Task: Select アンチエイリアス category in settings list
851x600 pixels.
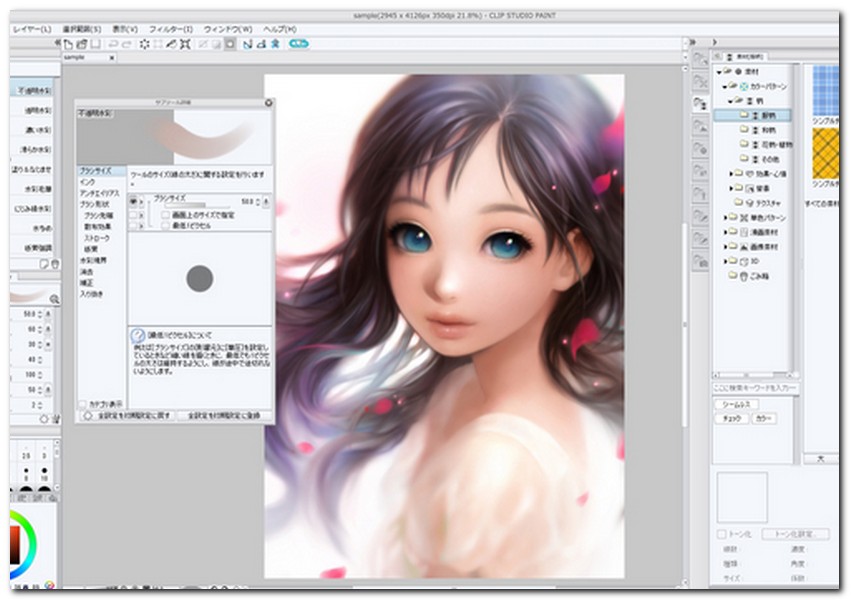Action: pyautogui.click(x=100, y=193)
